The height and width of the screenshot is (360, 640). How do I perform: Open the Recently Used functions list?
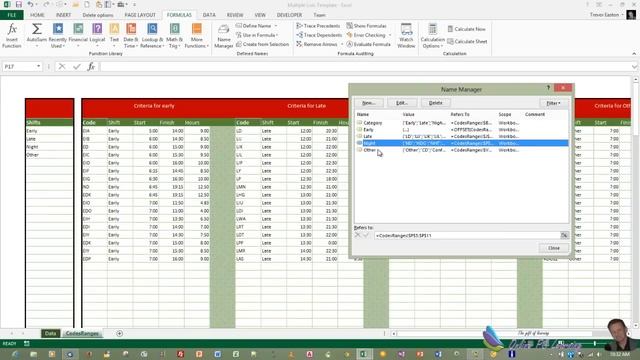pyautogui.click(x=58, y=36)
